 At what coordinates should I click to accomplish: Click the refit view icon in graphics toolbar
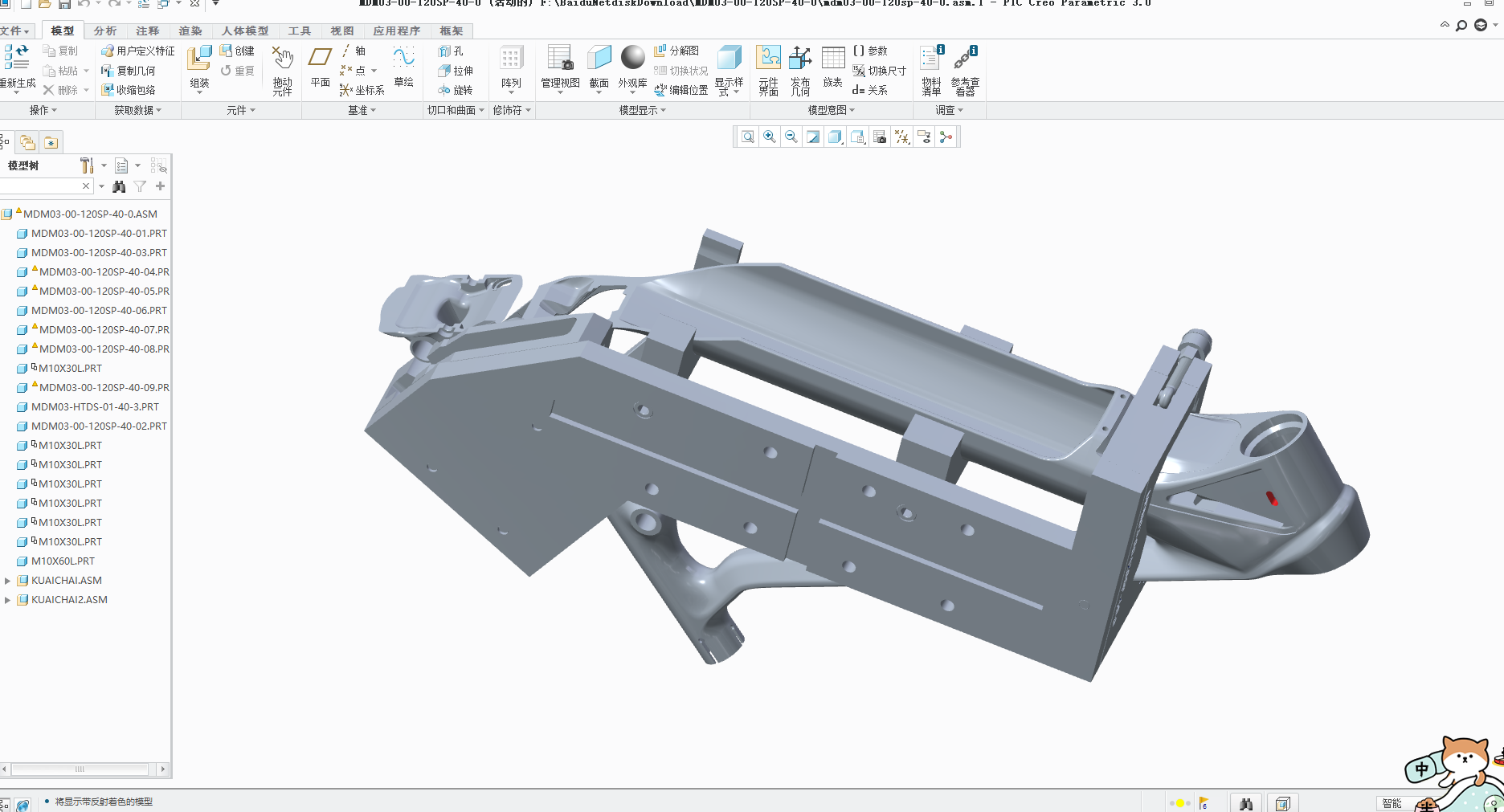[x=748, y=137]
